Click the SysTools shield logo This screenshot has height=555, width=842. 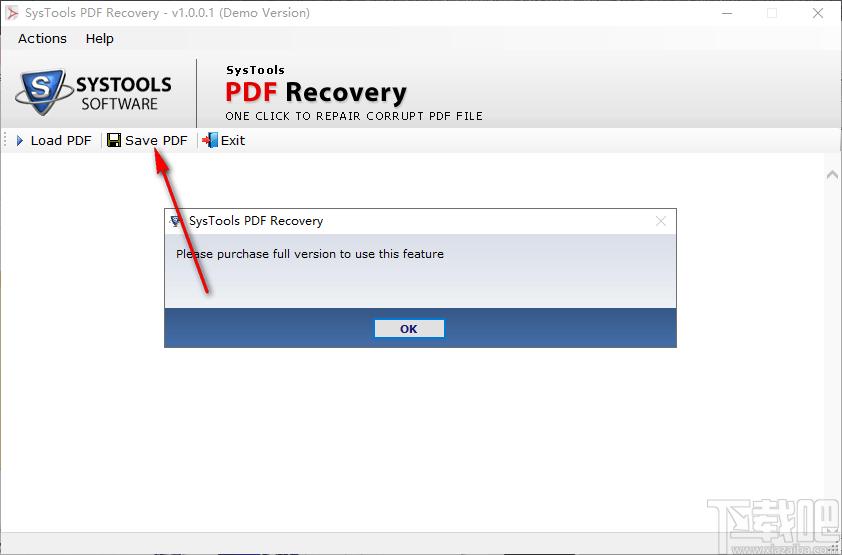(x=43, y=91)
